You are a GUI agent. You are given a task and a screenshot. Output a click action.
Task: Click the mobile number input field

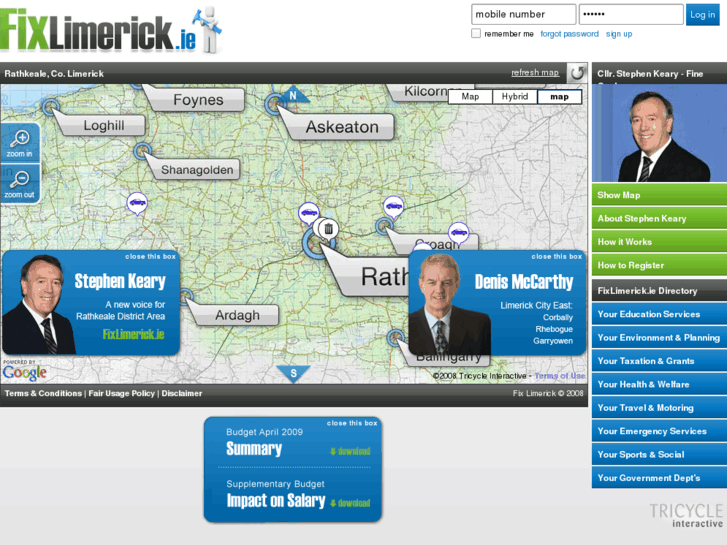(x=523, y=14)
